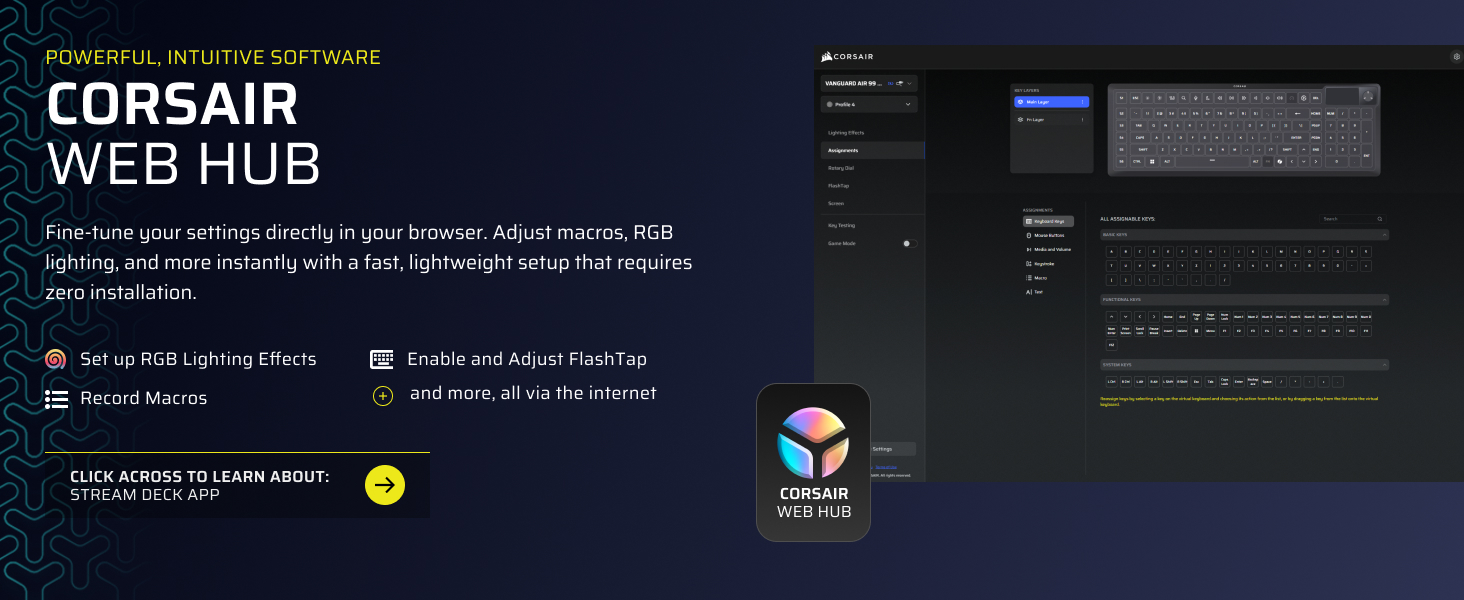This screenshot has height=600, width=1464.
Task: Select the Fn Layer key layer
Action: tap(1051, 119)
